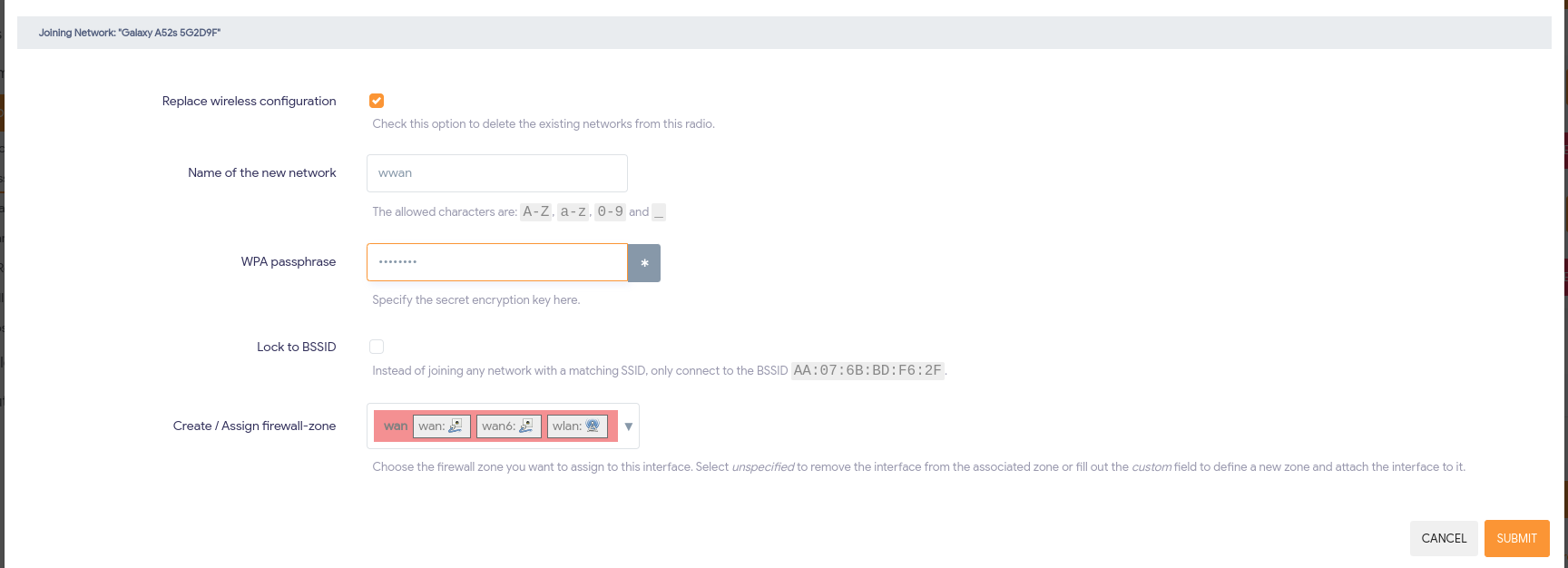Click the "Create / Assign firewall-zone" label

pyautogui.click(x=254, y=426)
